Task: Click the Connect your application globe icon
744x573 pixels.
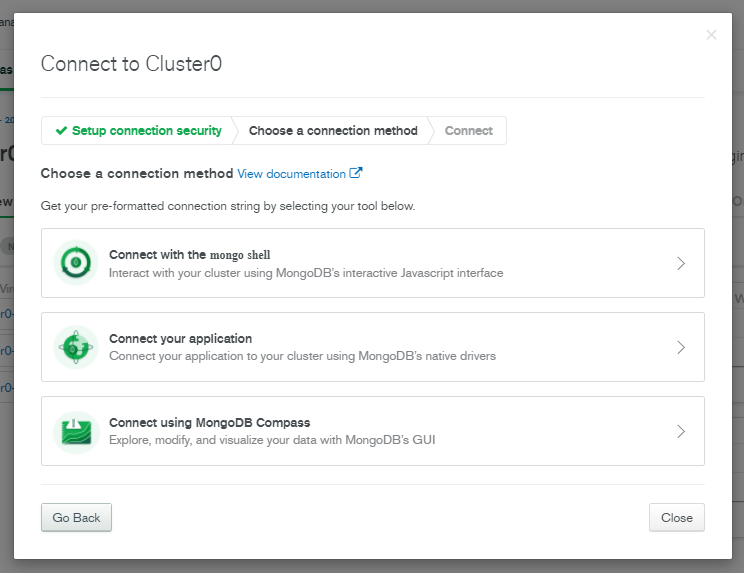Action: coord(76,347)
